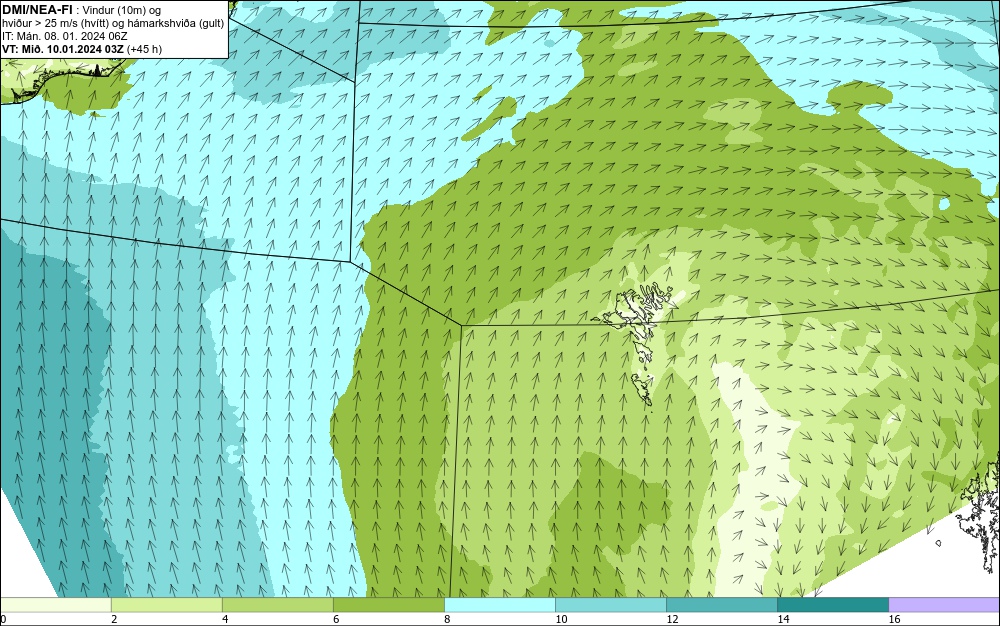Click the purple swatch above 16 m/s
This screenshot has width=1000, height=626.
tap(944, 604)
